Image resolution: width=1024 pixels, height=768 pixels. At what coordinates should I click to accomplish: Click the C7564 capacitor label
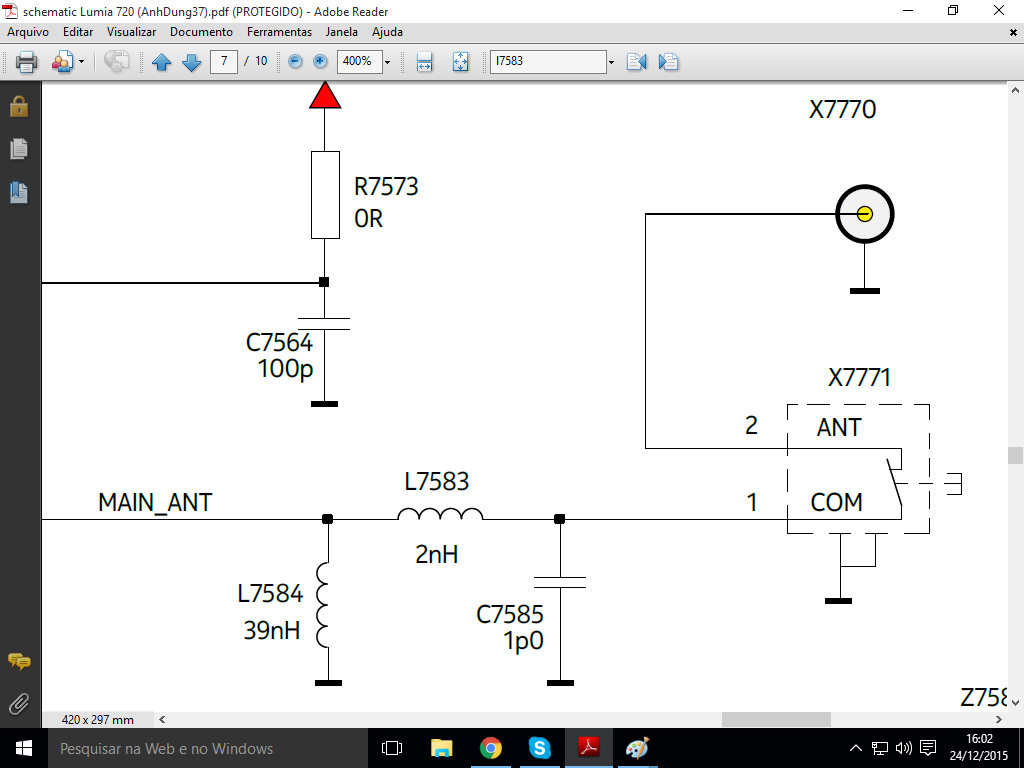tap(279, 343)
